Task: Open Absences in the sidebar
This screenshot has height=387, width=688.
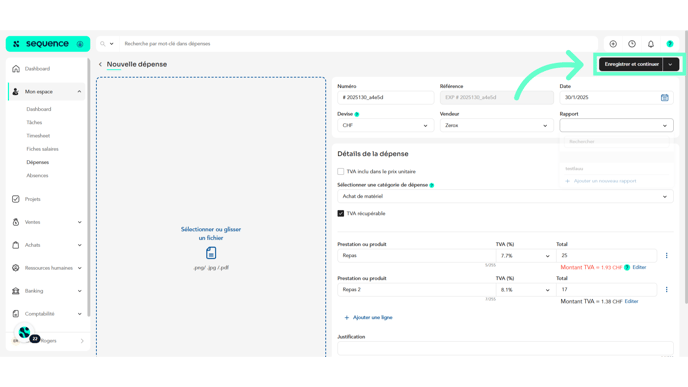Action: pyautogui.click(x=37, y=176)
